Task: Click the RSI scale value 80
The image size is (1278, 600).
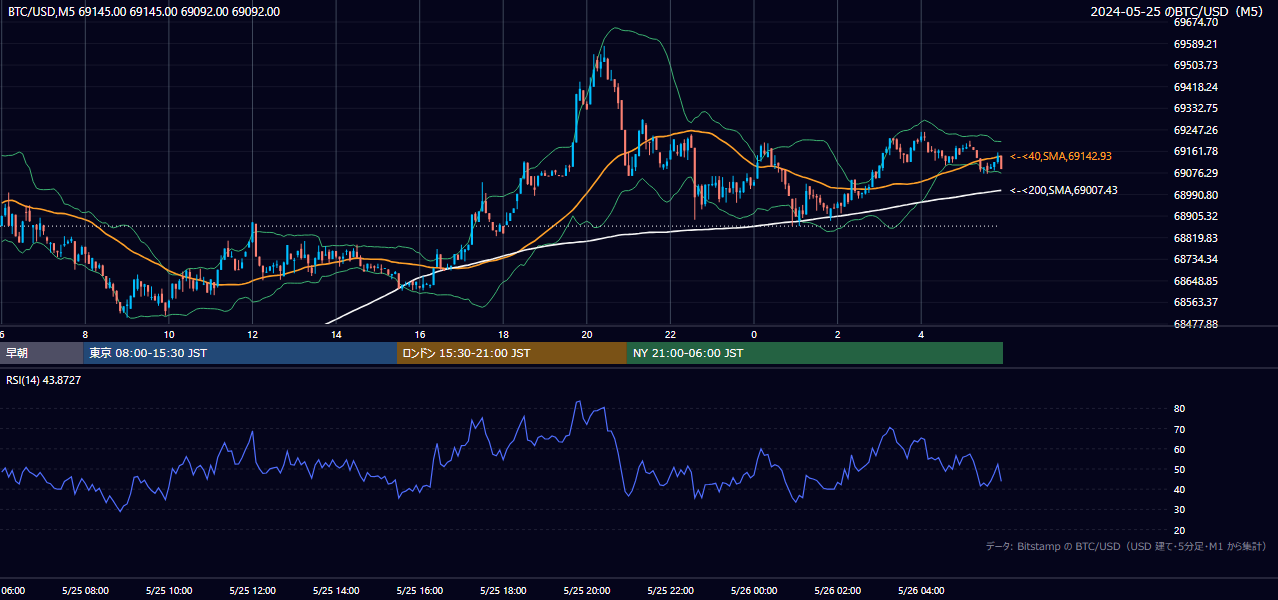Action: [1179, 409]
